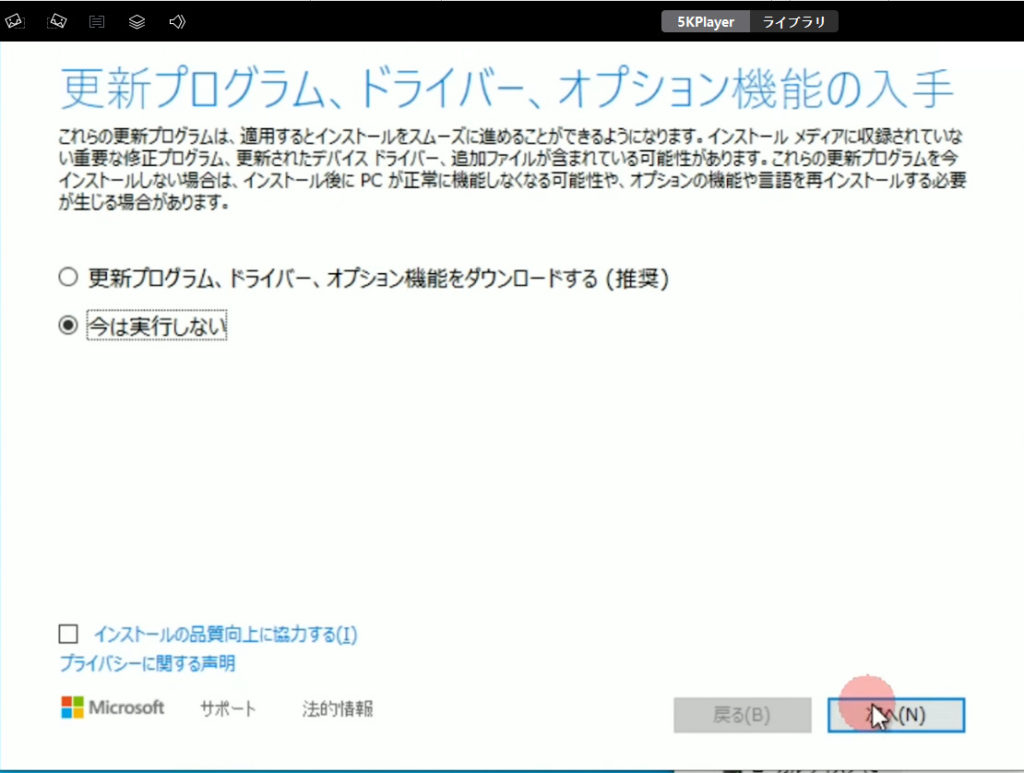Open the サポート link
Screen dimensions: 1024x773
(228, 709)
